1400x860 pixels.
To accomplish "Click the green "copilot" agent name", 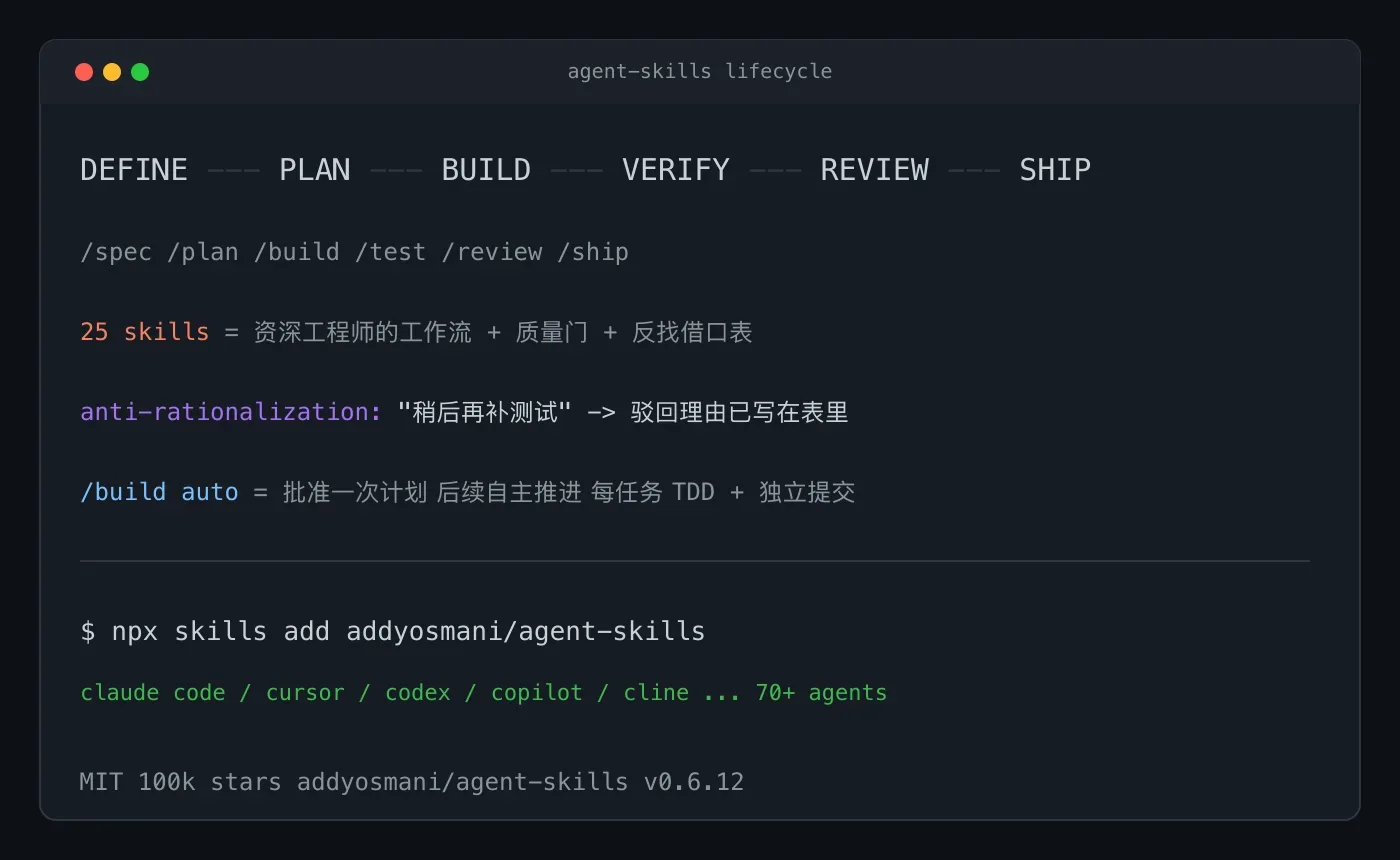I will [537, 692].
